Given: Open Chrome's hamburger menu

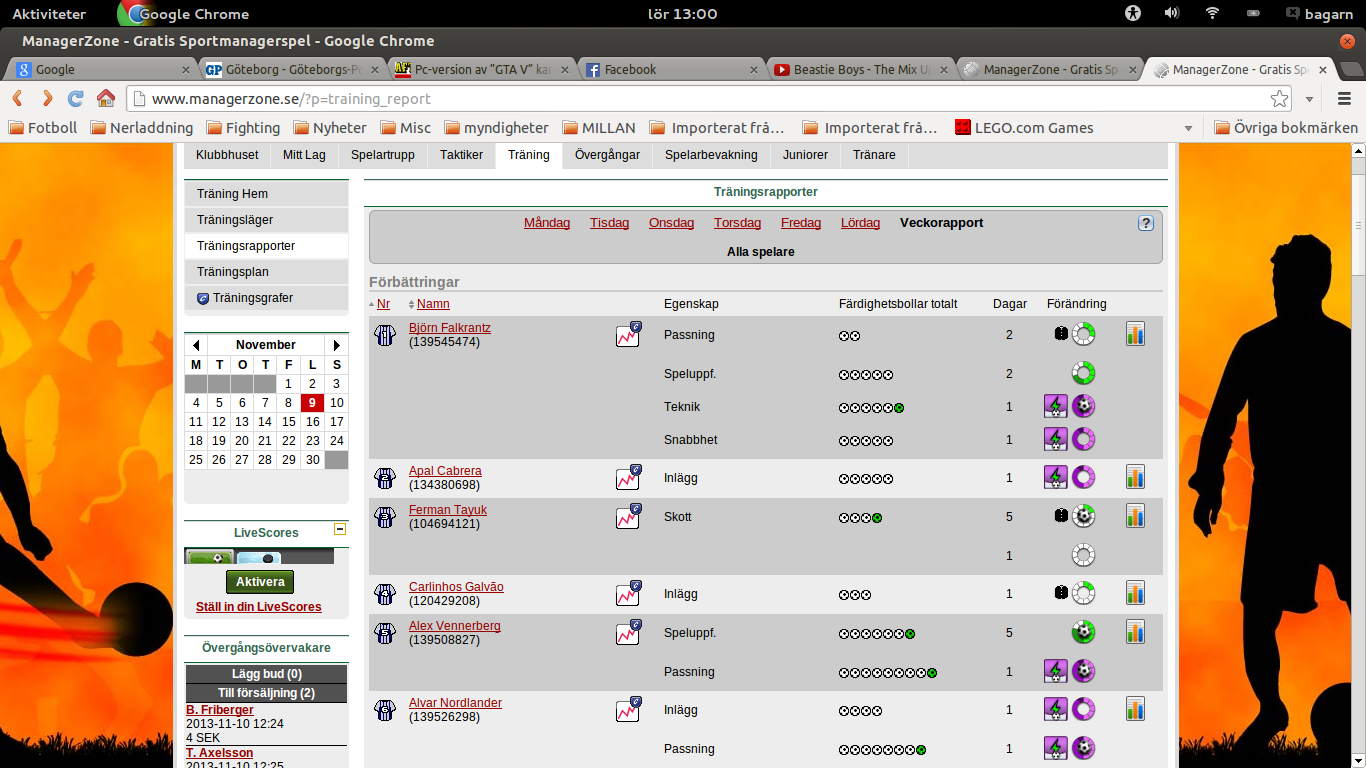Looking at the screenshot, I should pos(1344,98).
